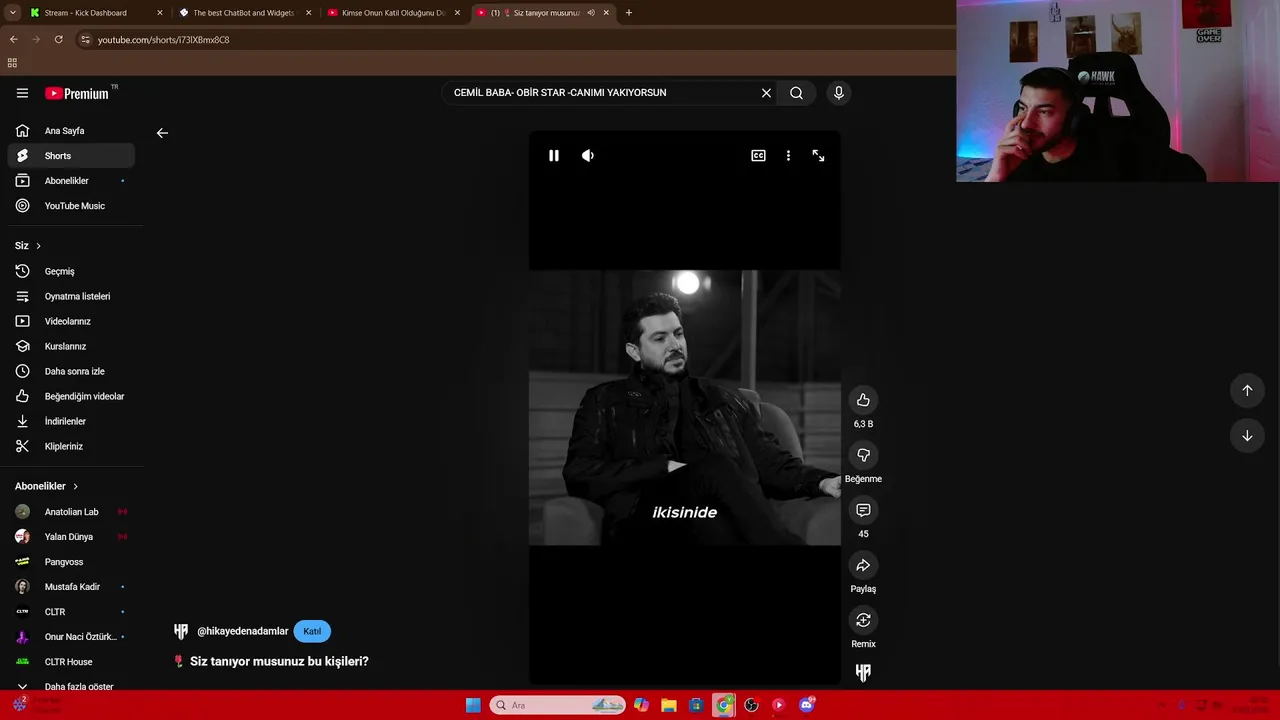The height and width of the screenshot is (720, 1280).
Task: Open the bookmarks bar apps grid
Action: point(12,63)
